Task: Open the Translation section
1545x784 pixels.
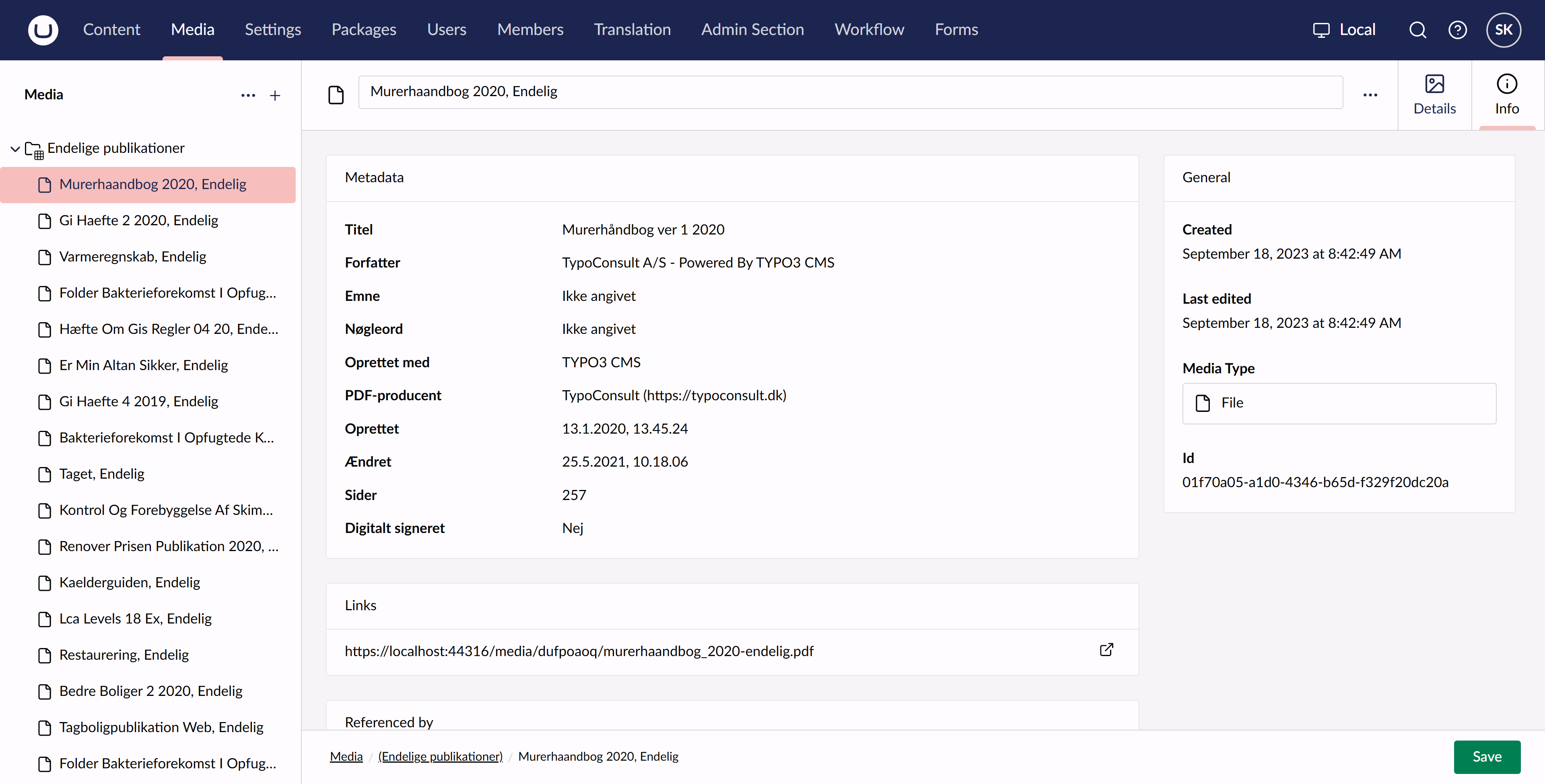Action: pyautogui.click(x=632, y=29)
